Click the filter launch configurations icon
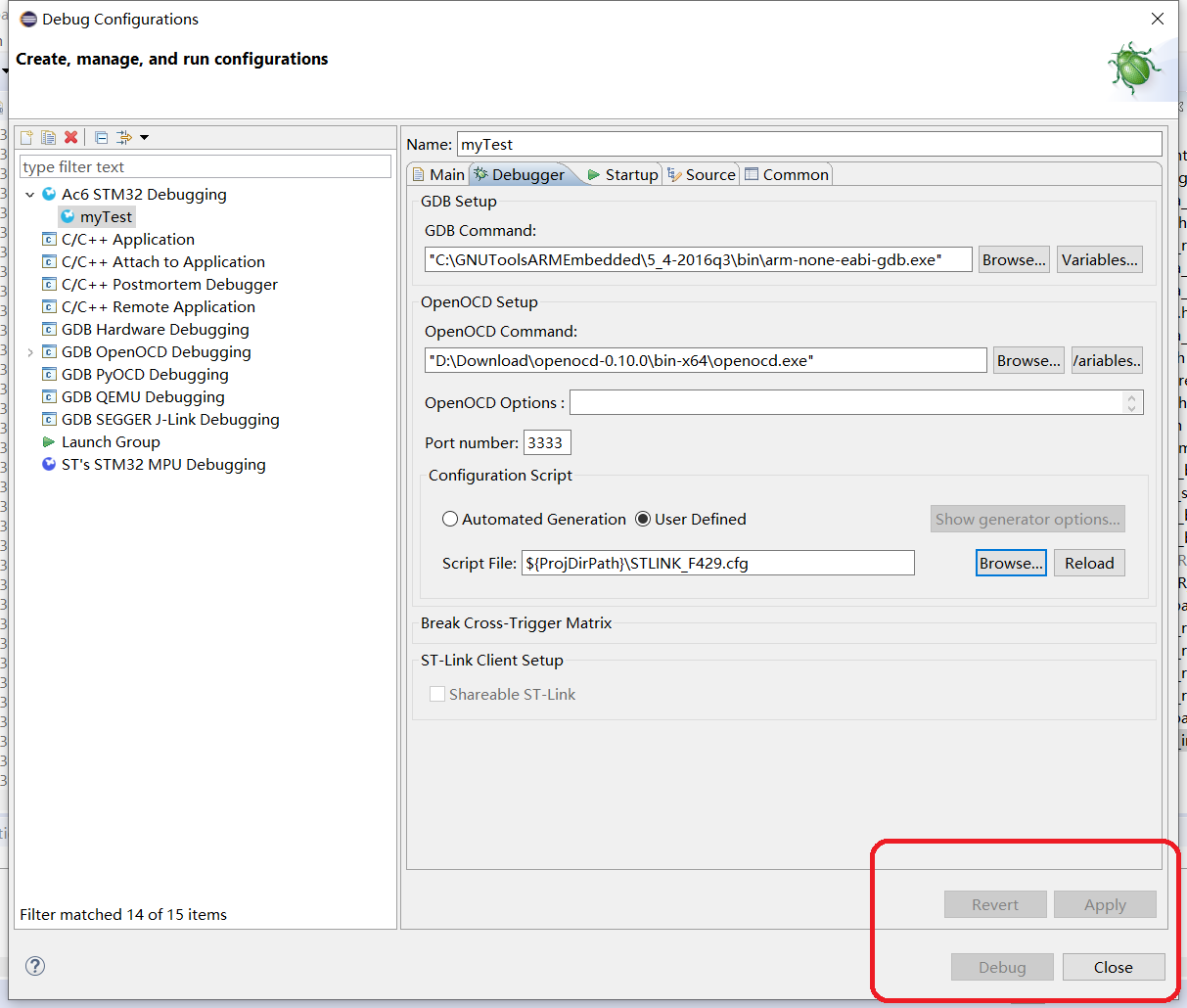Screen dimensions: 1187x1008 (x=123, y=137)
